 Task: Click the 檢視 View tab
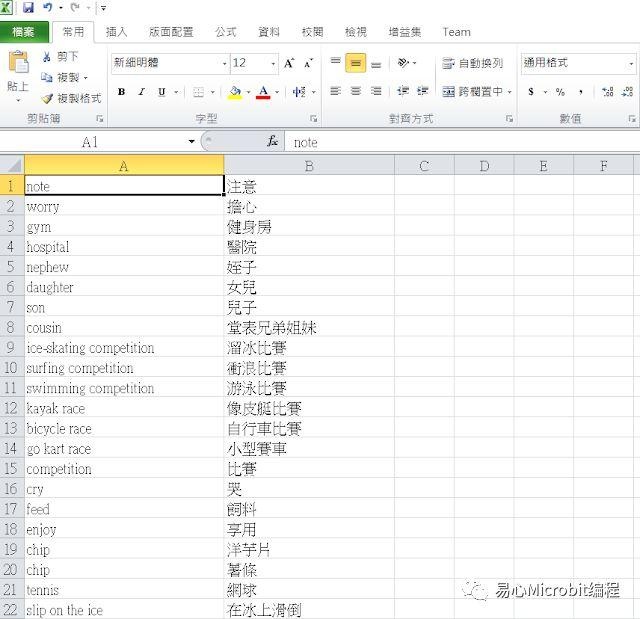(x=356, y=32)
